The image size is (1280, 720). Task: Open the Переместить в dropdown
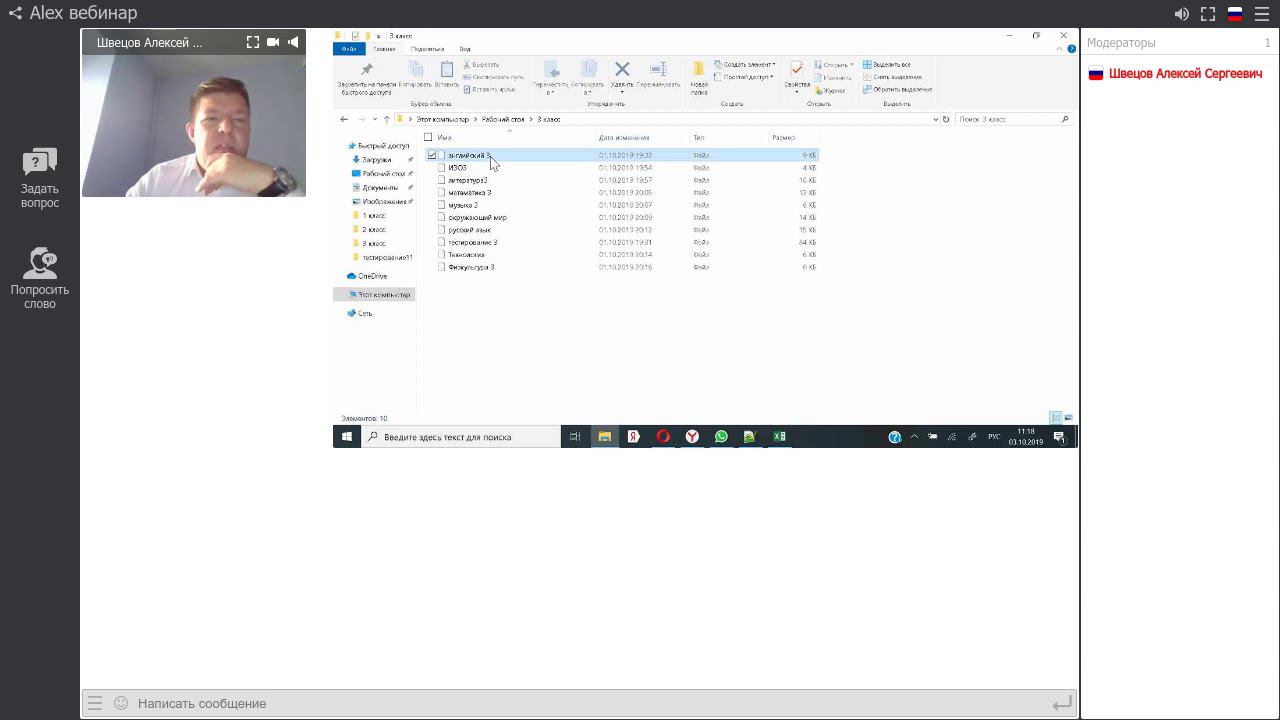550,77
